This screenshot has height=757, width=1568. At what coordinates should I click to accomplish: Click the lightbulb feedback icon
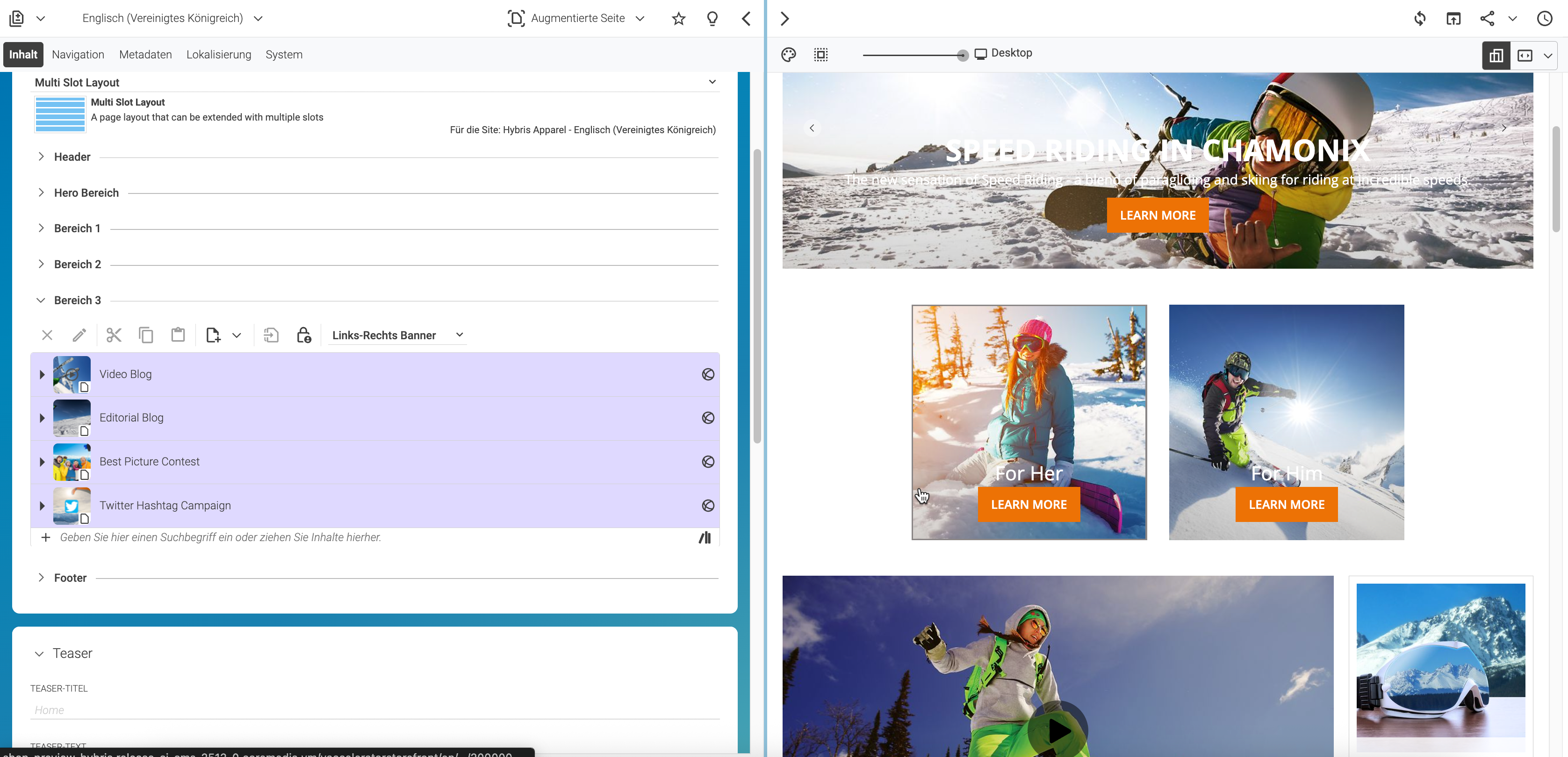coord(712,18)
